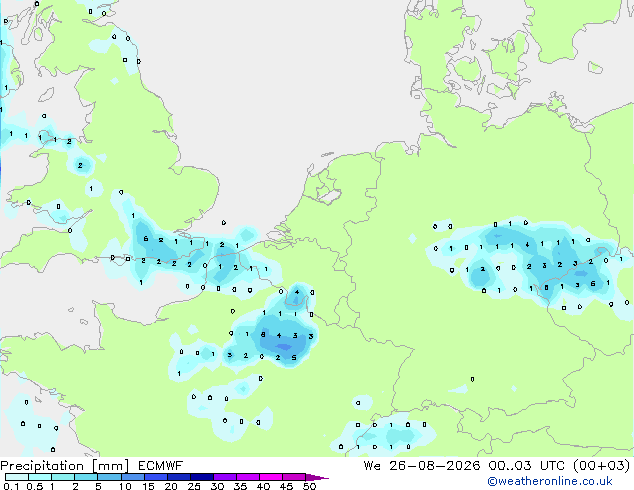Click the 0.1–0.5 mm legend color swatch
634x490 pixels.
click(17, 477)
